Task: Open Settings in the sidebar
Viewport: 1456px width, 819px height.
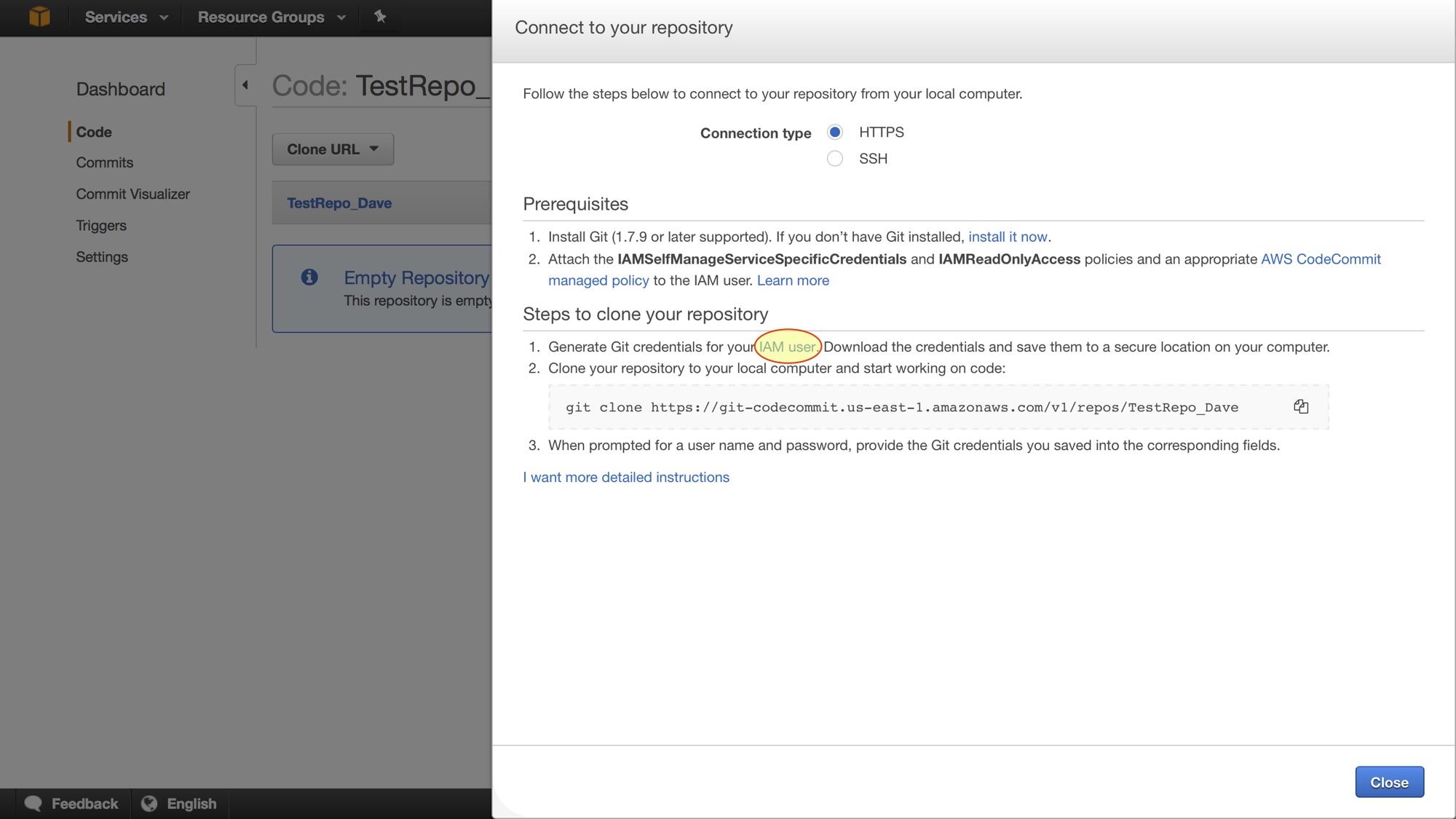Action: pos(102,257)
